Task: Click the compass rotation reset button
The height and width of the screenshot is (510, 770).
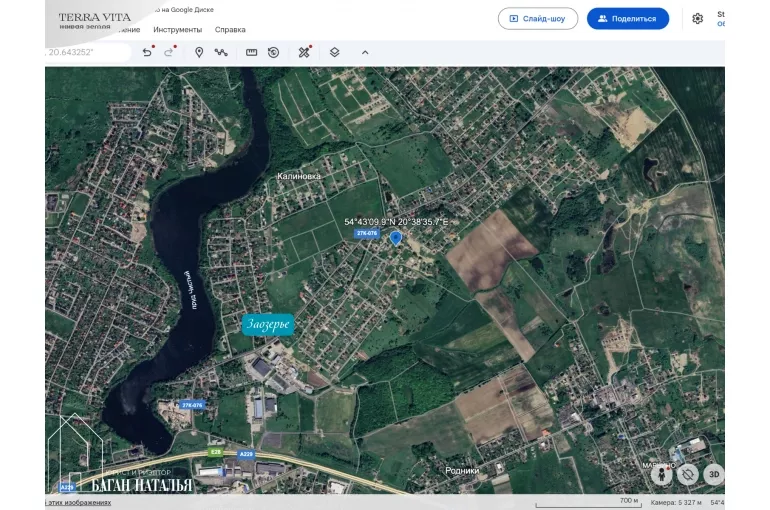Action: click(688, 474)
